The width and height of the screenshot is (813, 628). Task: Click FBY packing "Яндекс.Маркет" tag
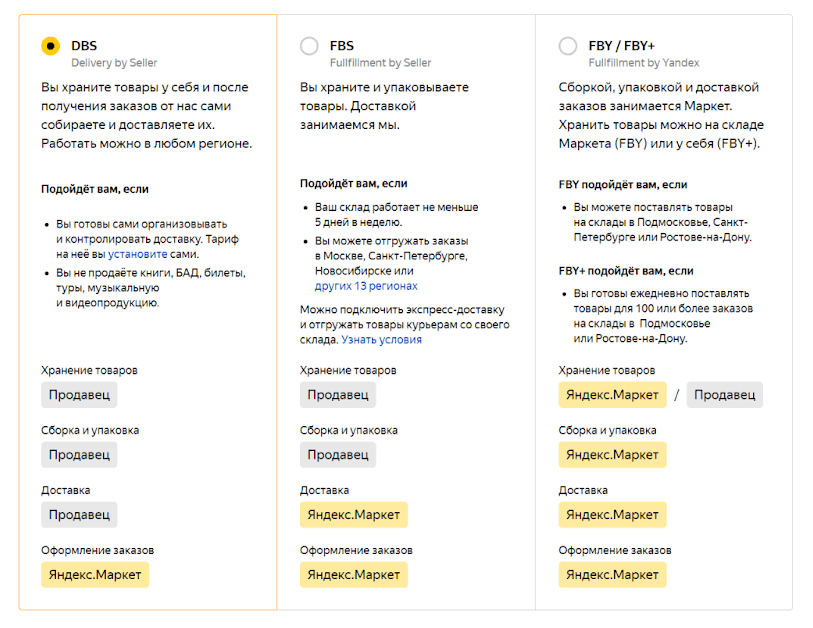(612, 455)
